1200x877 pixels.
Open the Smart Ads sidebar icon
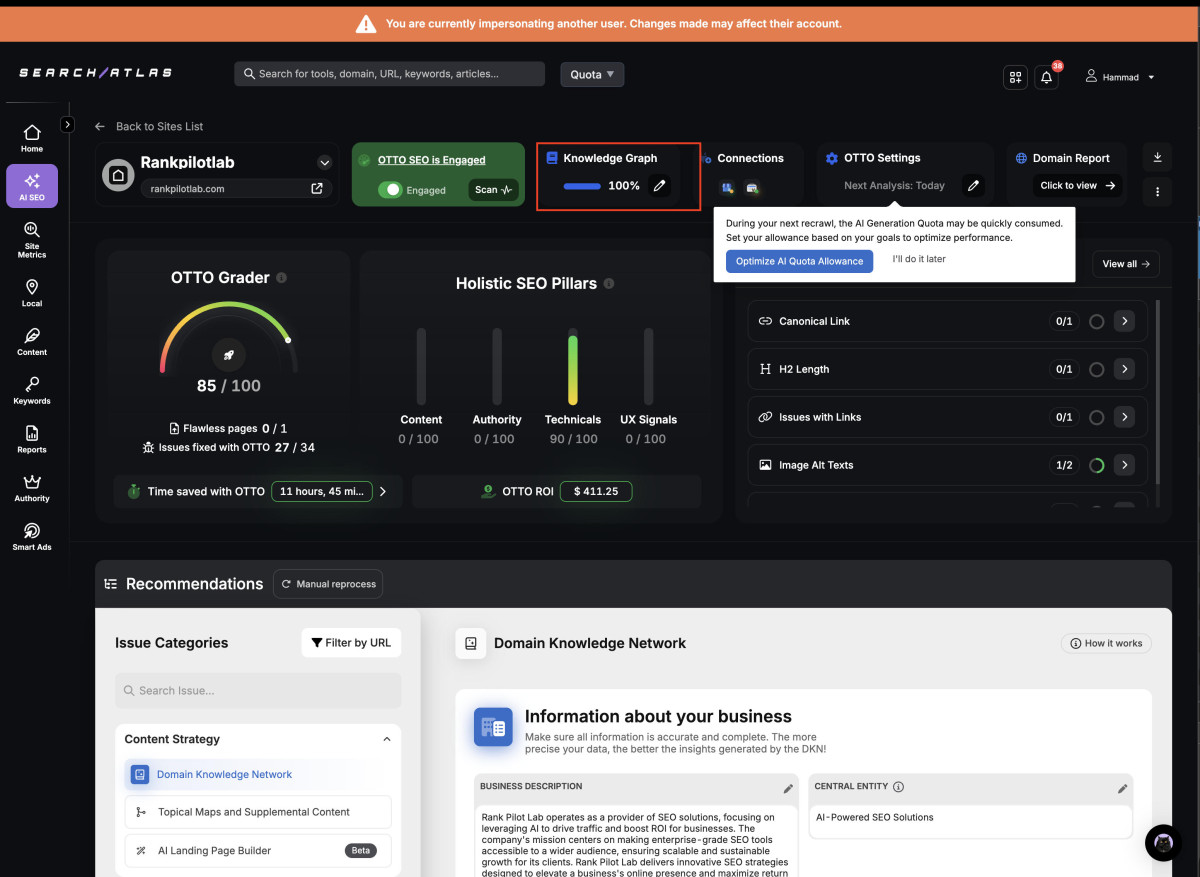[x=32, y=536]
